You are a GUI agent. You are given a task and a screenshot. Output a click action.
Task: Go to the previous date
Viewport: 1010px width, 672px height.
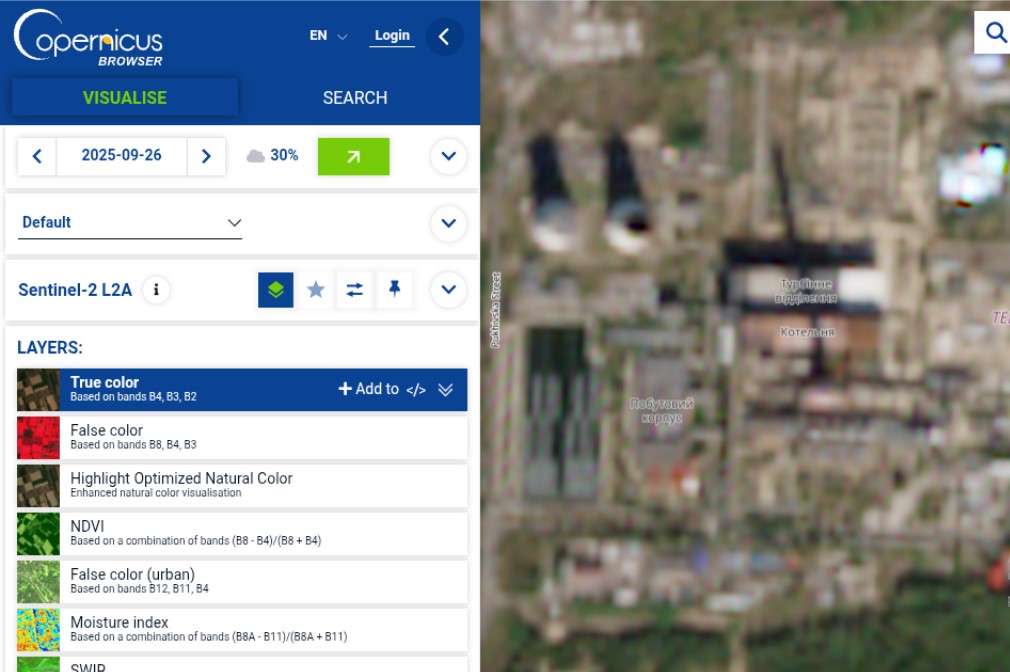[x=37, y=156]
